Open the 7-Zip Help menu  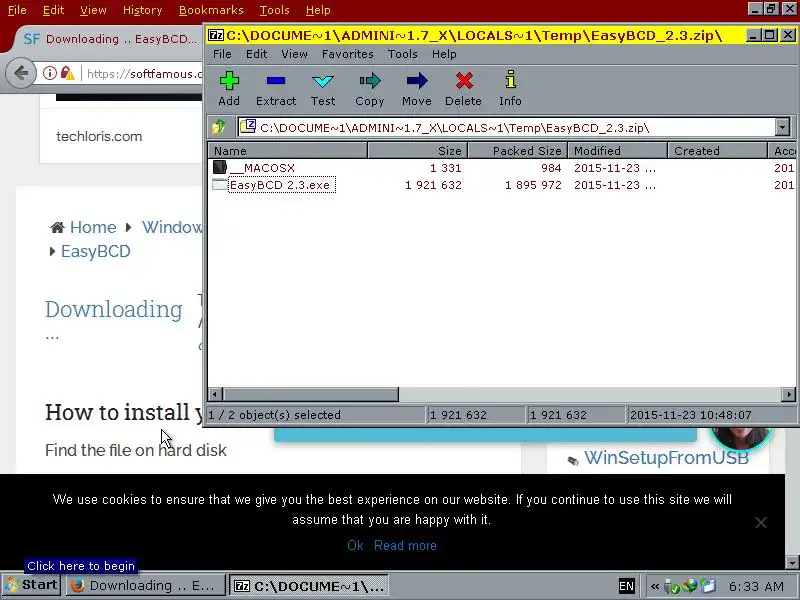[x=444, y=54]
